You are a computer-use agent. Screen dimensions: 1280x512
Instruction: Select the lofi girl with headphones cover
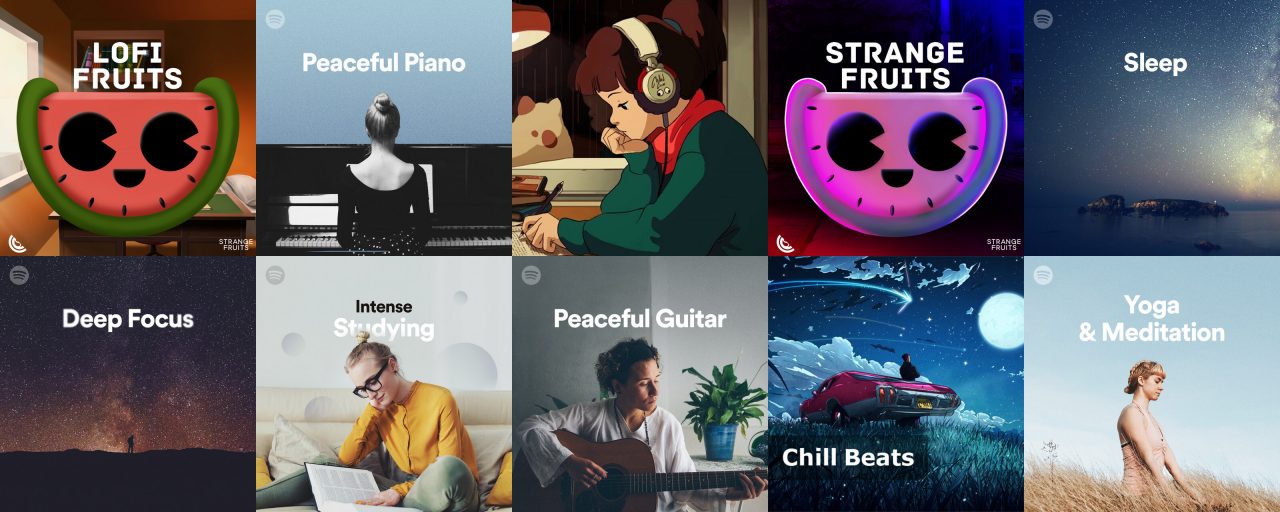point(640,128)
